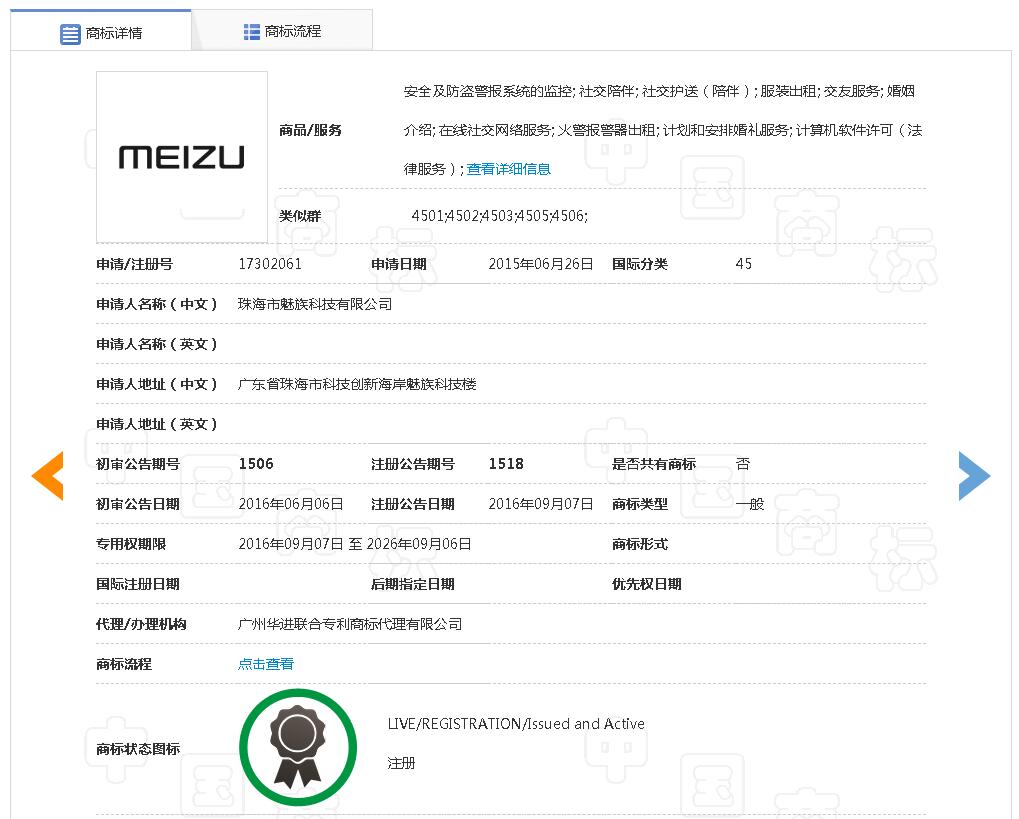The image size is (1019, 819).
Task: Select similar groups 4501;4502;4503;4505;4506;
Action: pyautogui.click(x=500, y=216)
